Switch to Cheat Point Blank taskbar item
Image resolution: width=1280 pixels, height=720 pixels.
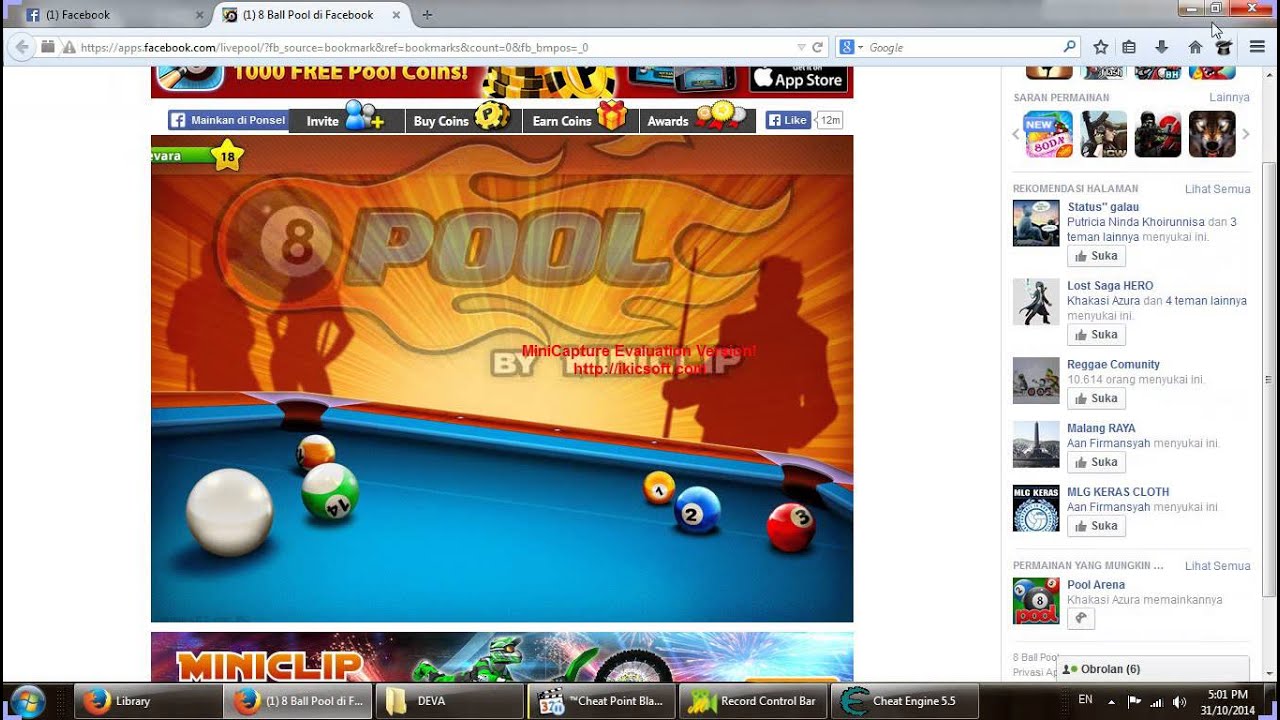(602, 701)
